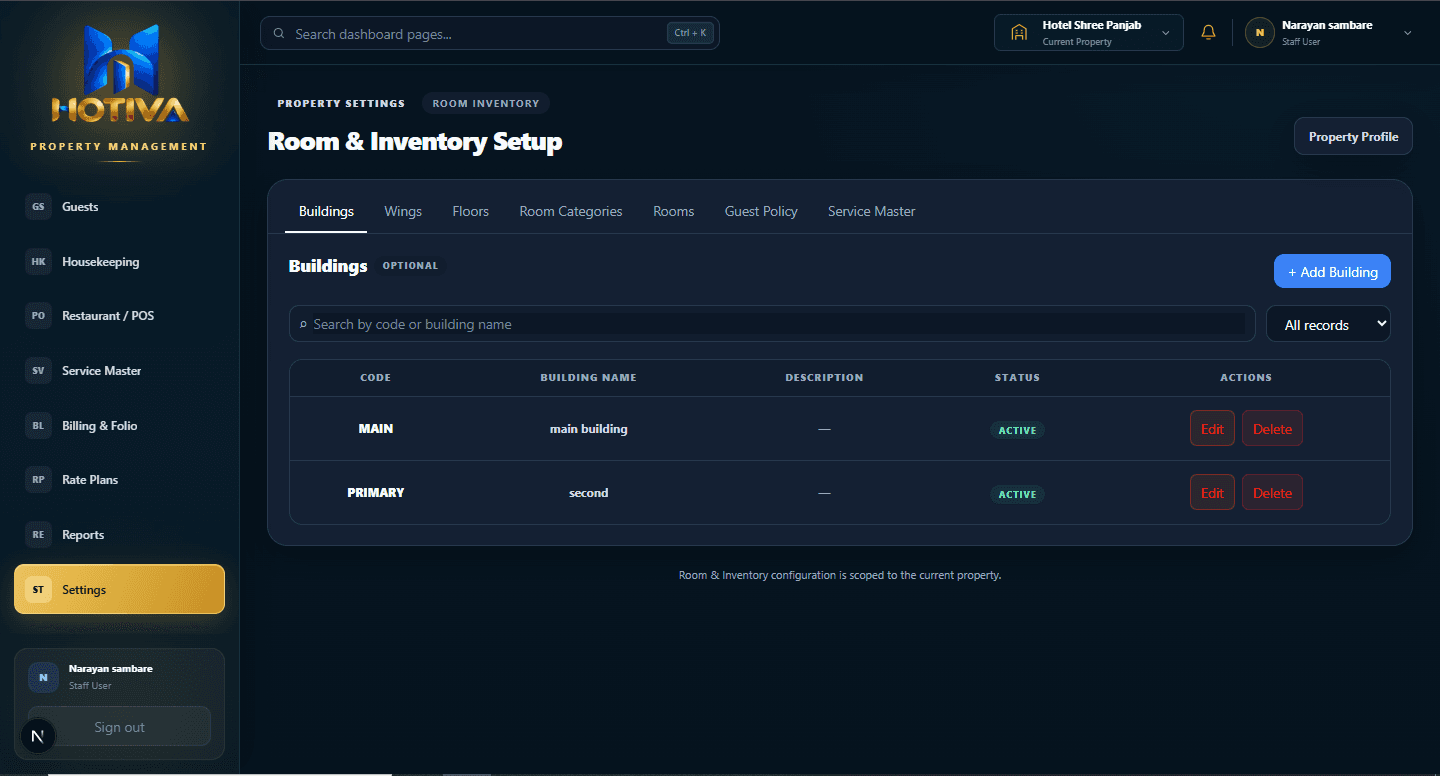Focus the Search by code or building name field

click(772, 324)
